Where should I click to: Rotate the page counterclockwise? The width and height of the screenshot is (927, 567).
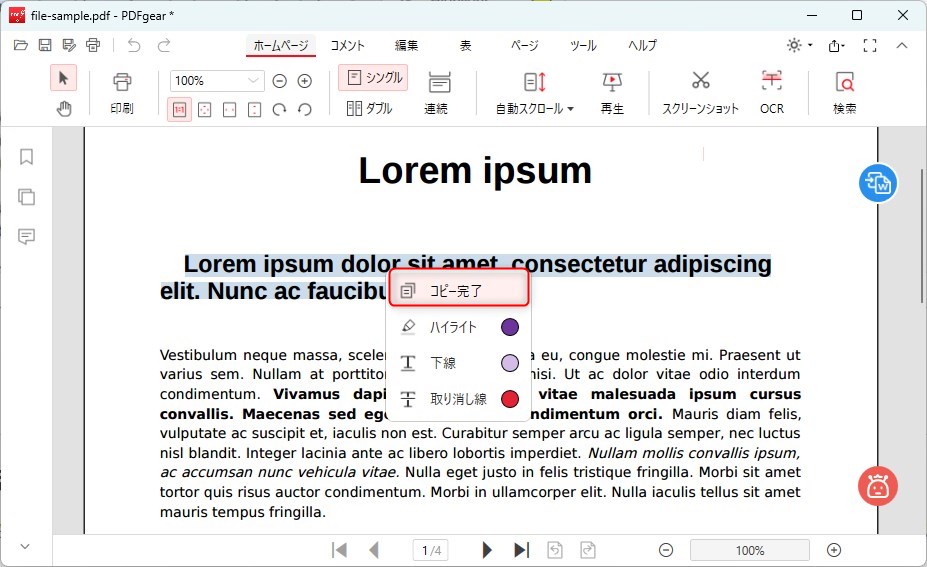tap(304, 110)
